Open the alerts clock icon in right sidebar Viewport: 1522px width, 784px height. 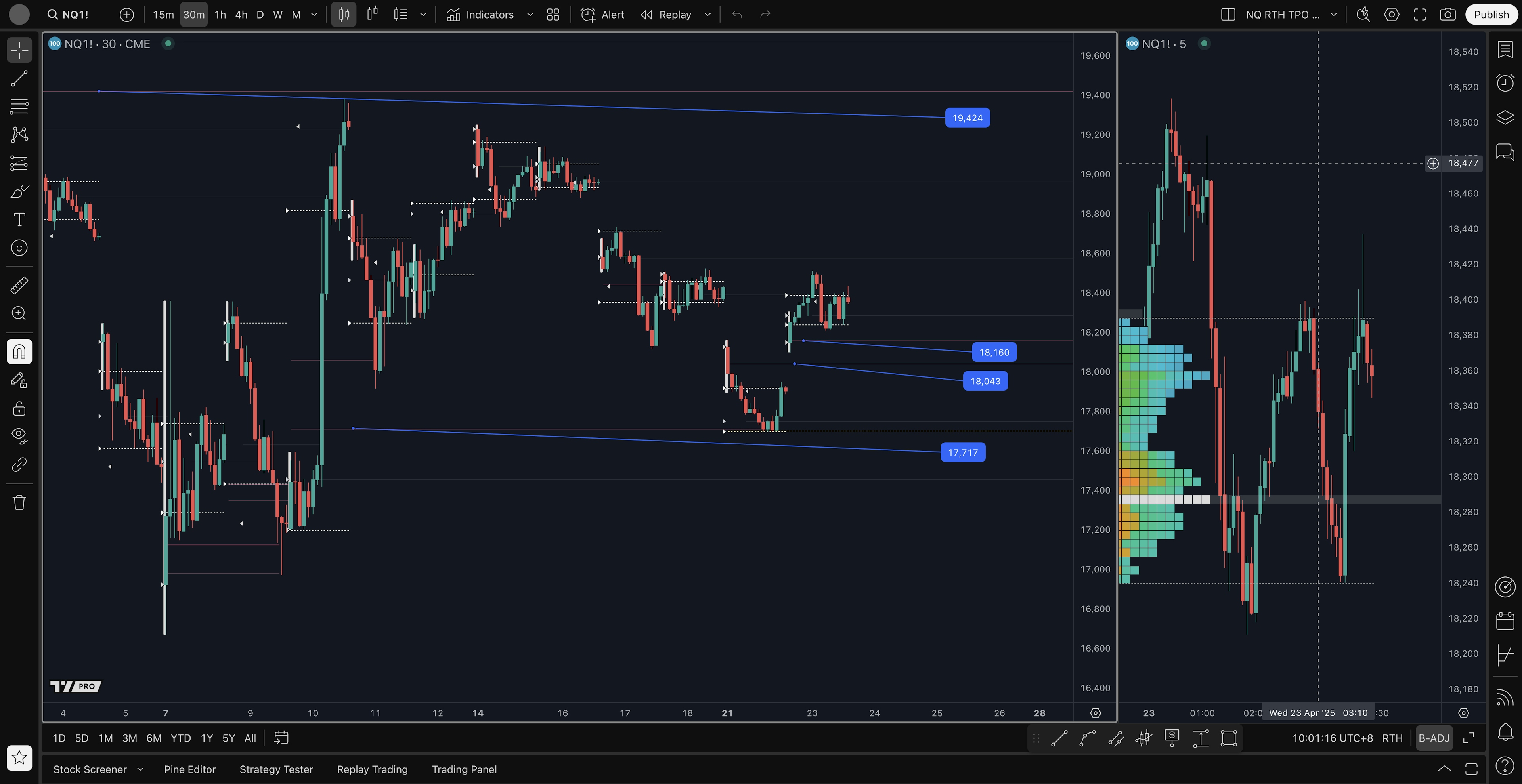1505,83
